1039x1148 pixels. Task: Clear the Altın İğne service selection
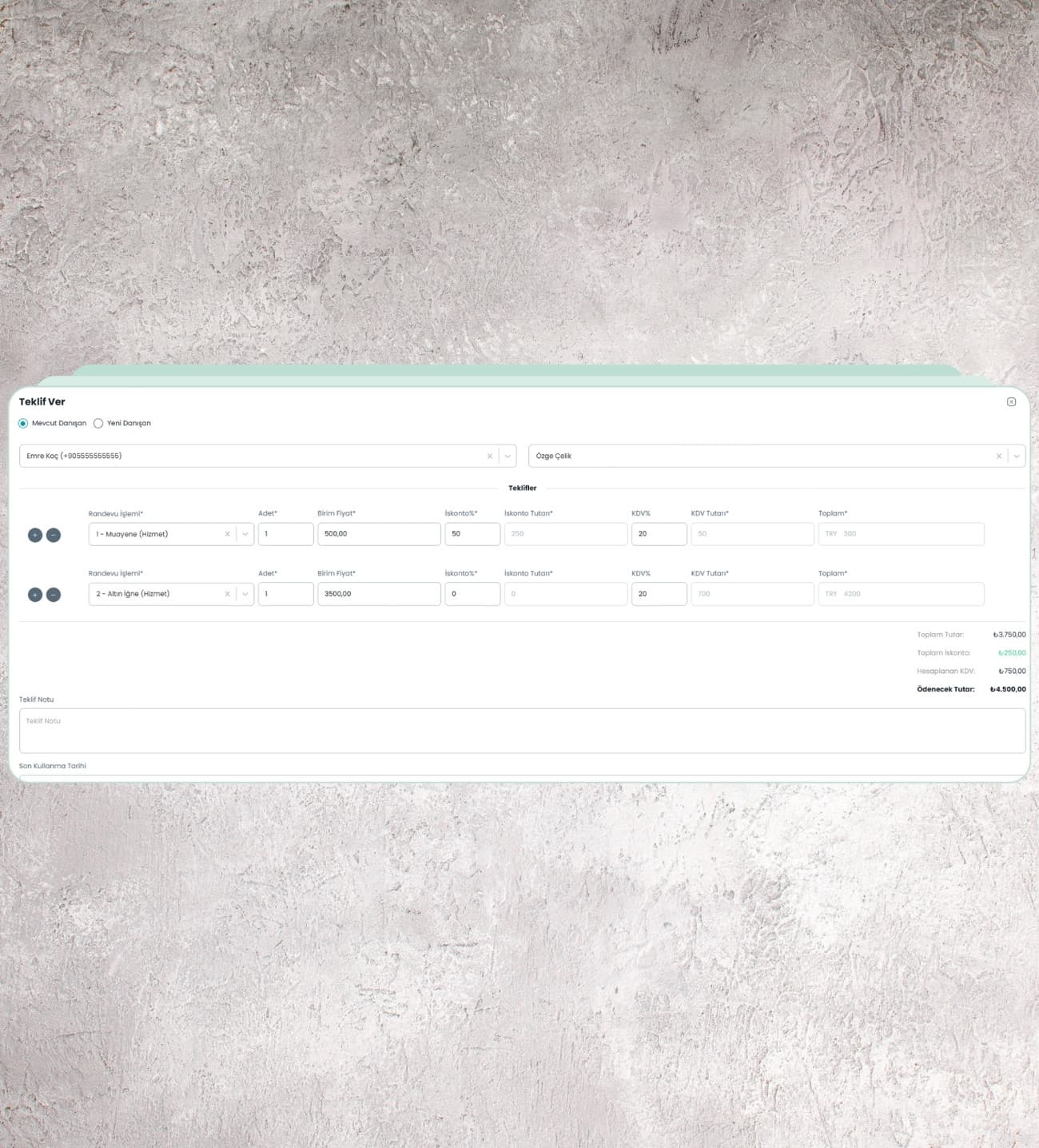227,594
